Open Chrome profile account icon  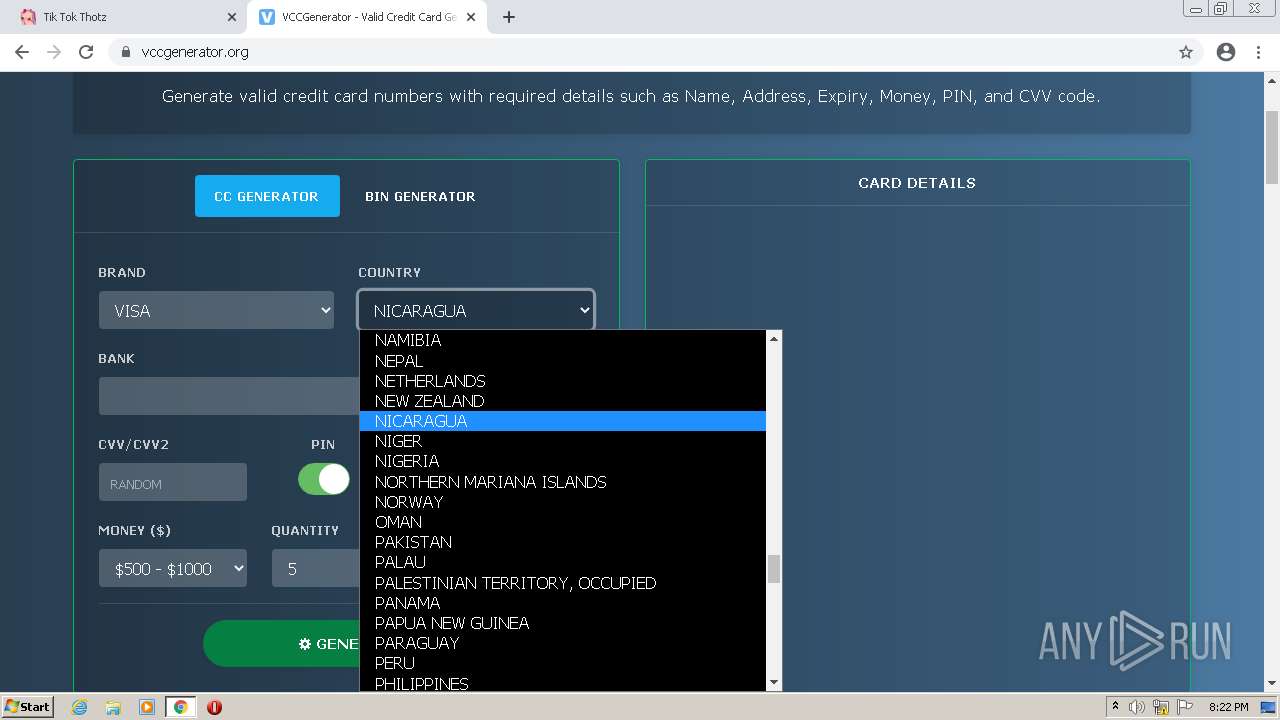1226,52
